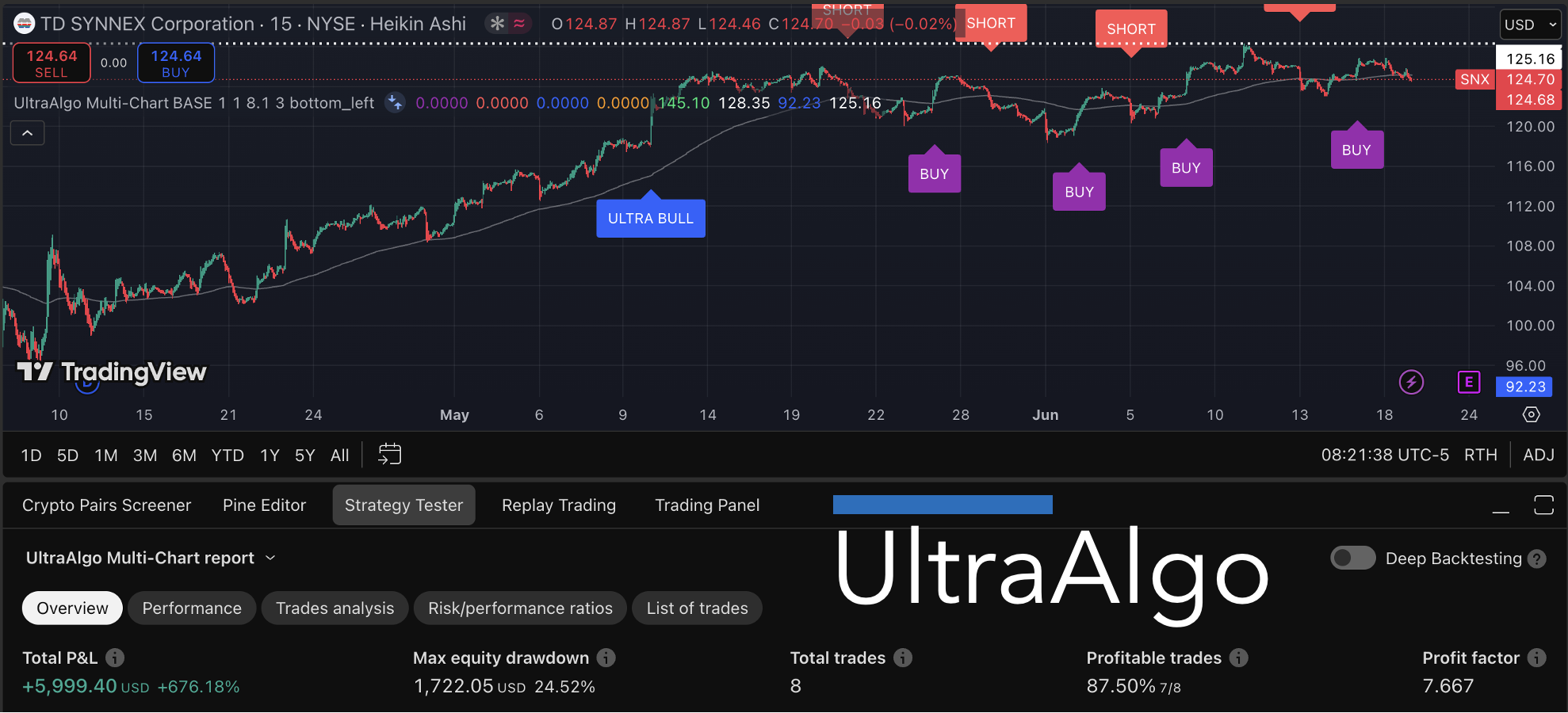
Task: Set the chart range to All
Action: [x=339, y=456]
